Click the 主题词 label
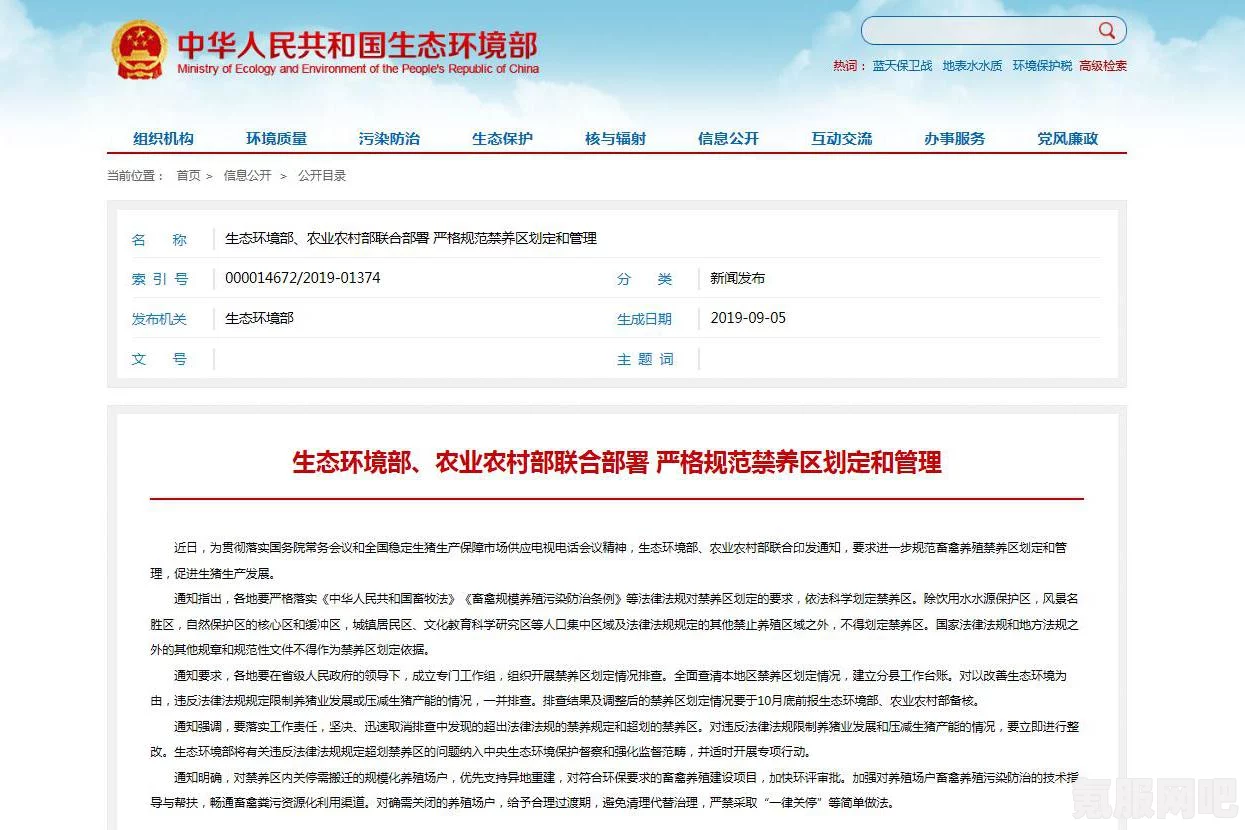Image resolution: width=1245 pixels, height=830 pixels. pos(644,359)
